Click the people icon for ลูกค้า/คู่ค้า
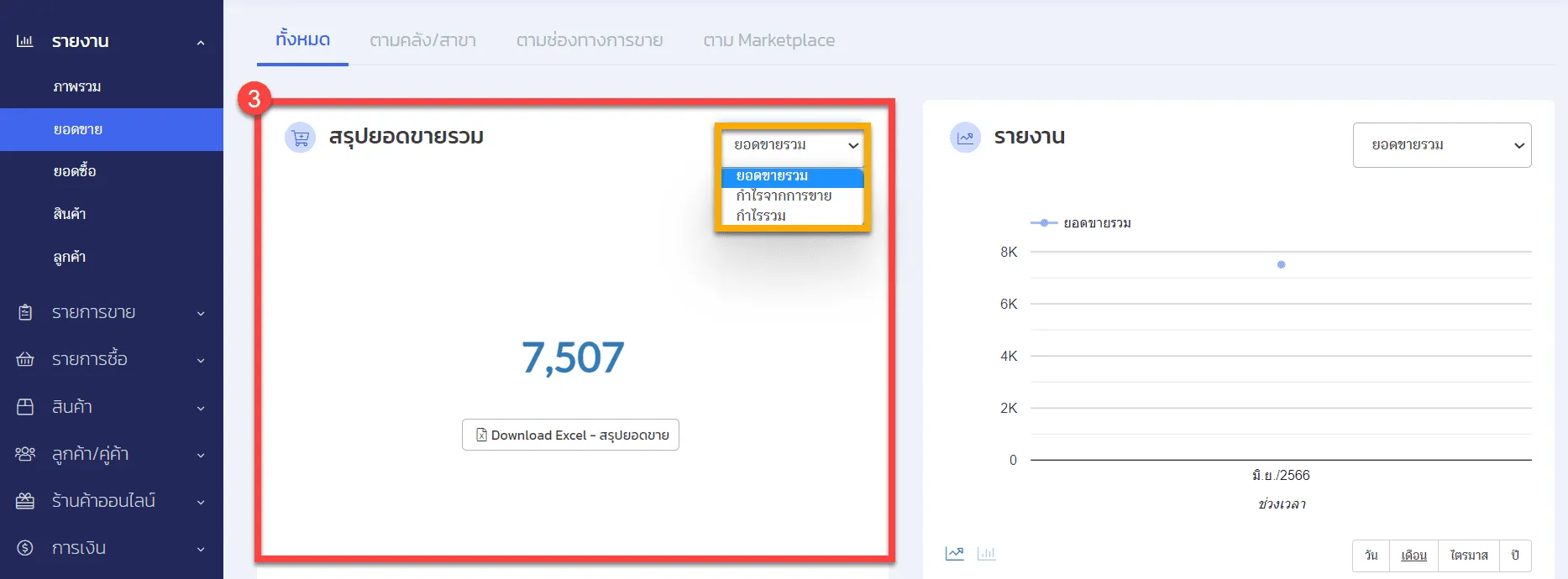The image size is (1568, 579). click(25, 454)
